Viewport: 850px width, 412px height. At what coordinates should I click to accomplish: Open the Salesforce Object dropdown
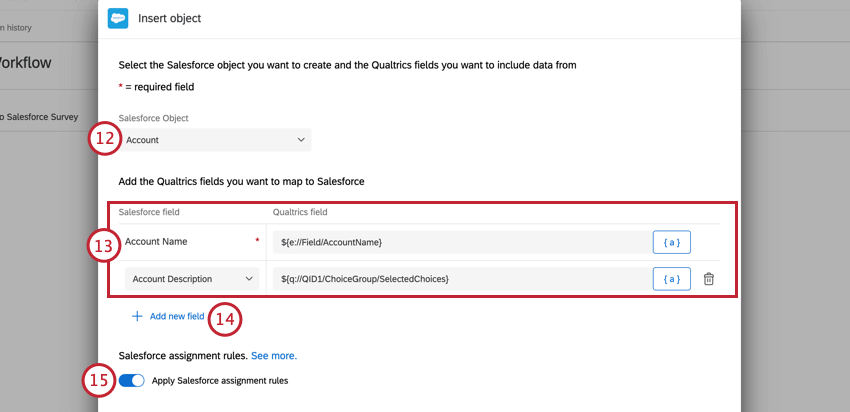215,140
